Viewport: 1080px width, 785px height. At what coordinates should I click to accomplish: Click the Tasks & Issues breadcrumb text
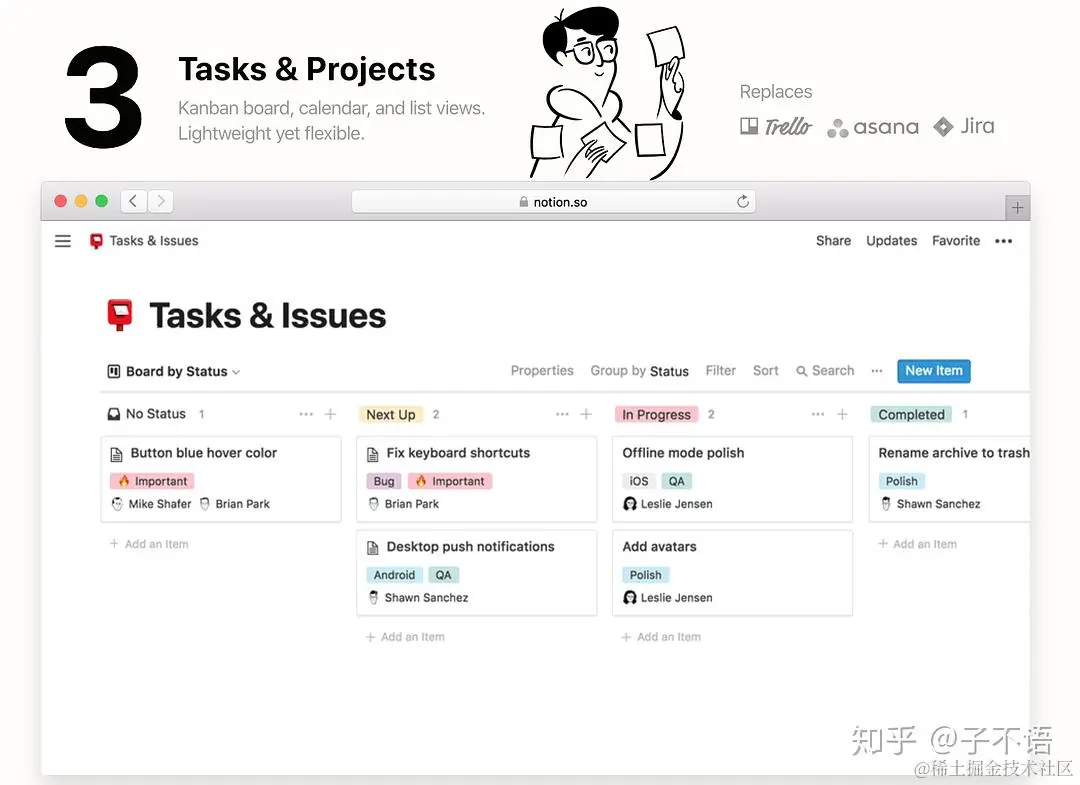154,241
